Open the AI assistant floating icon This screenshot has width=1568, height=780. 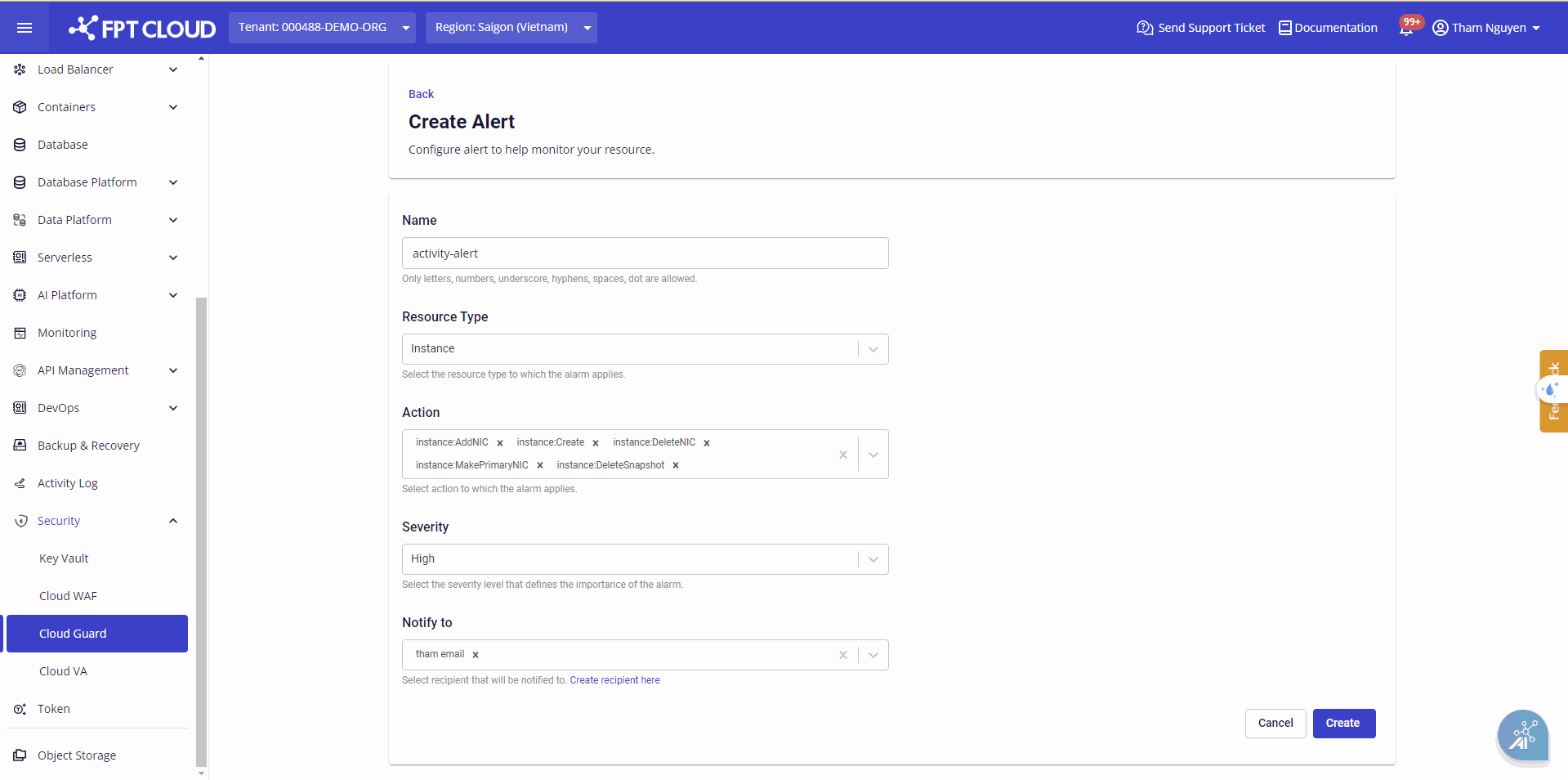tap(1523, 736)
